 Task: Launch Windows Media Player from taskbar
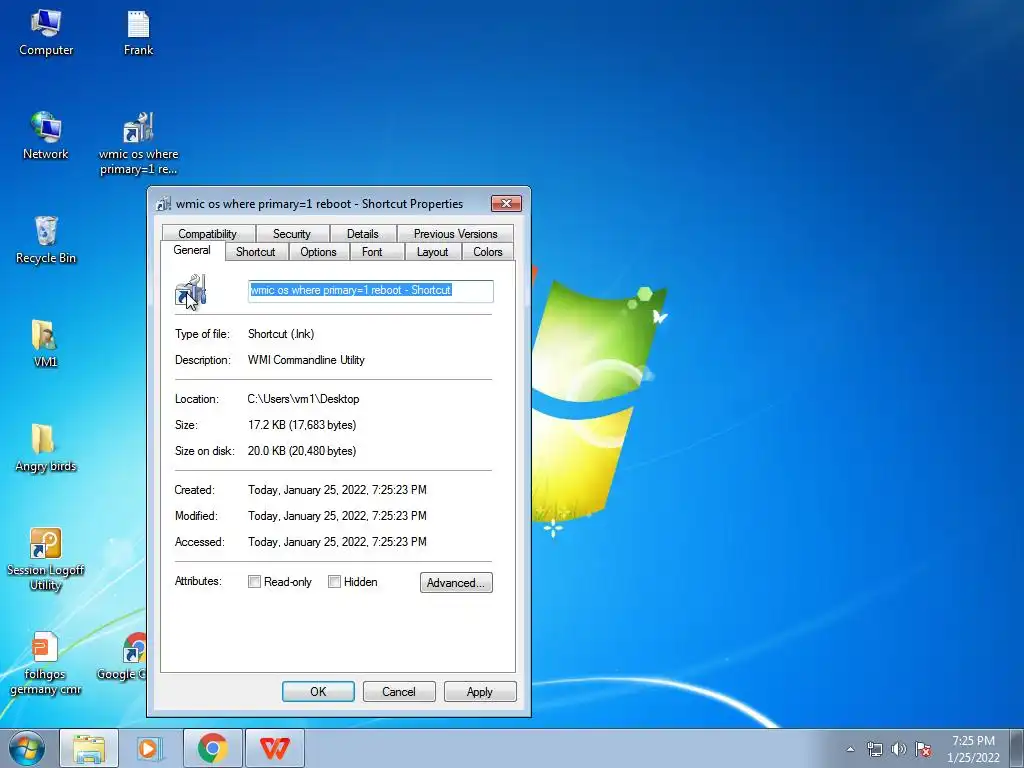click(150, 748)
